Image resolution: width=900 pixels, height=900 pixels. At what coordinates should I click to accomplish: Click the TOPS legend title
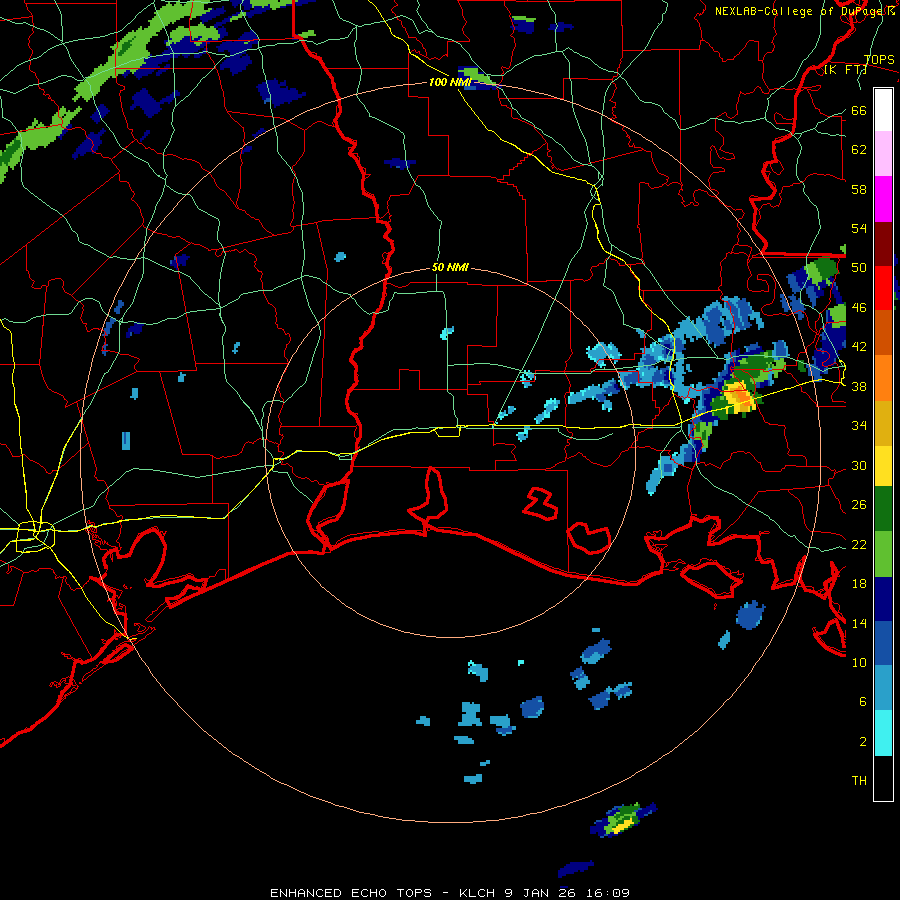click(x=879, y=59)
